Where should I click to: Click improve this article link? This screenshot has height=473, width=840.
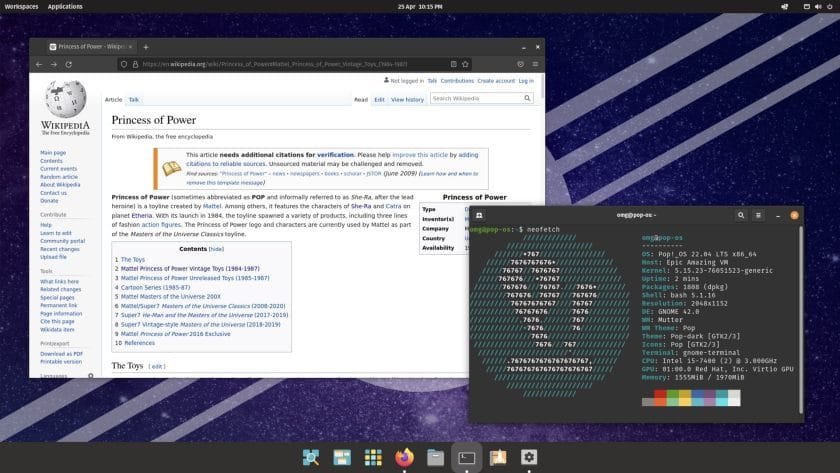420,155
